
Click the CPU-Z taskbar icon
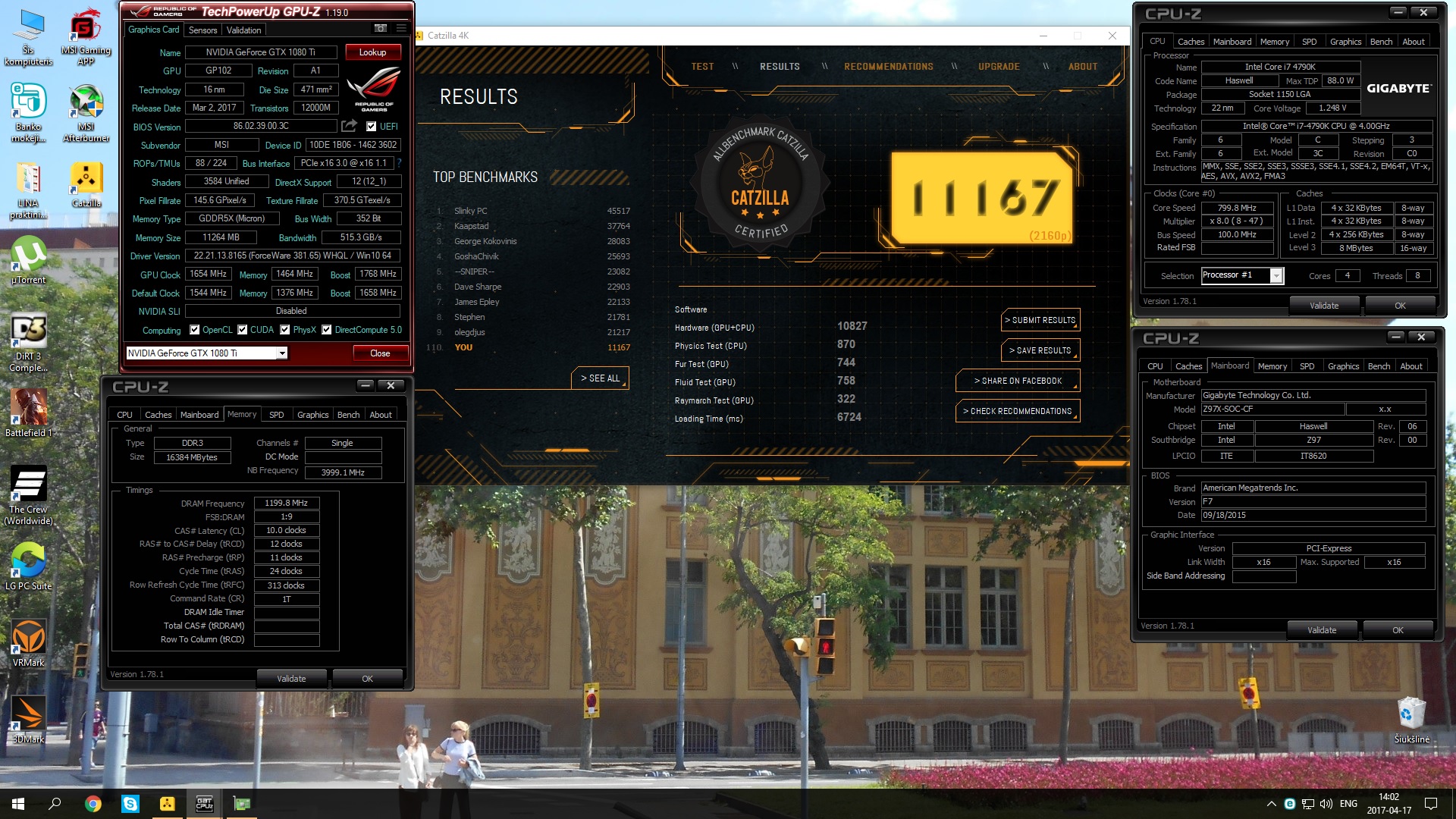click(205, 804)
